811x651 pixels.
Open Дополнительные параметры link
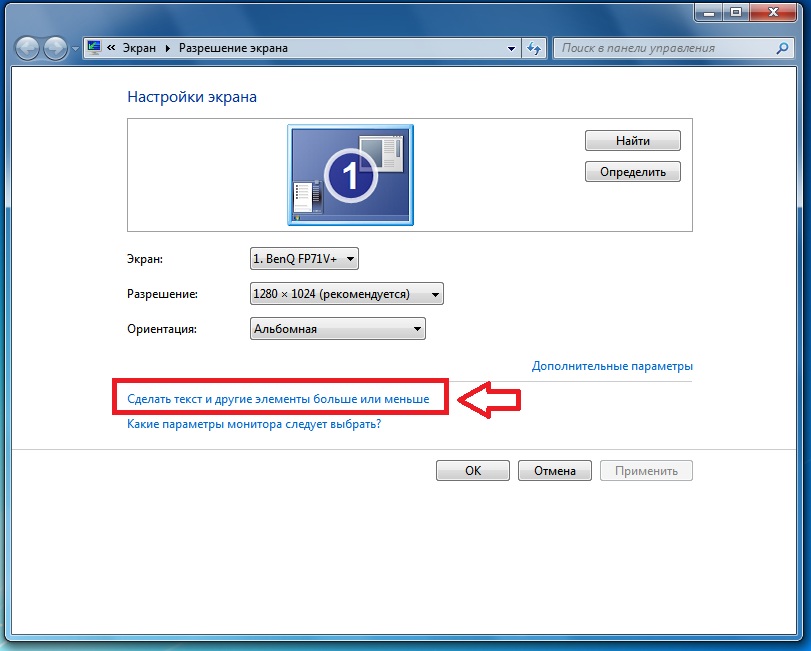(612, 366)
